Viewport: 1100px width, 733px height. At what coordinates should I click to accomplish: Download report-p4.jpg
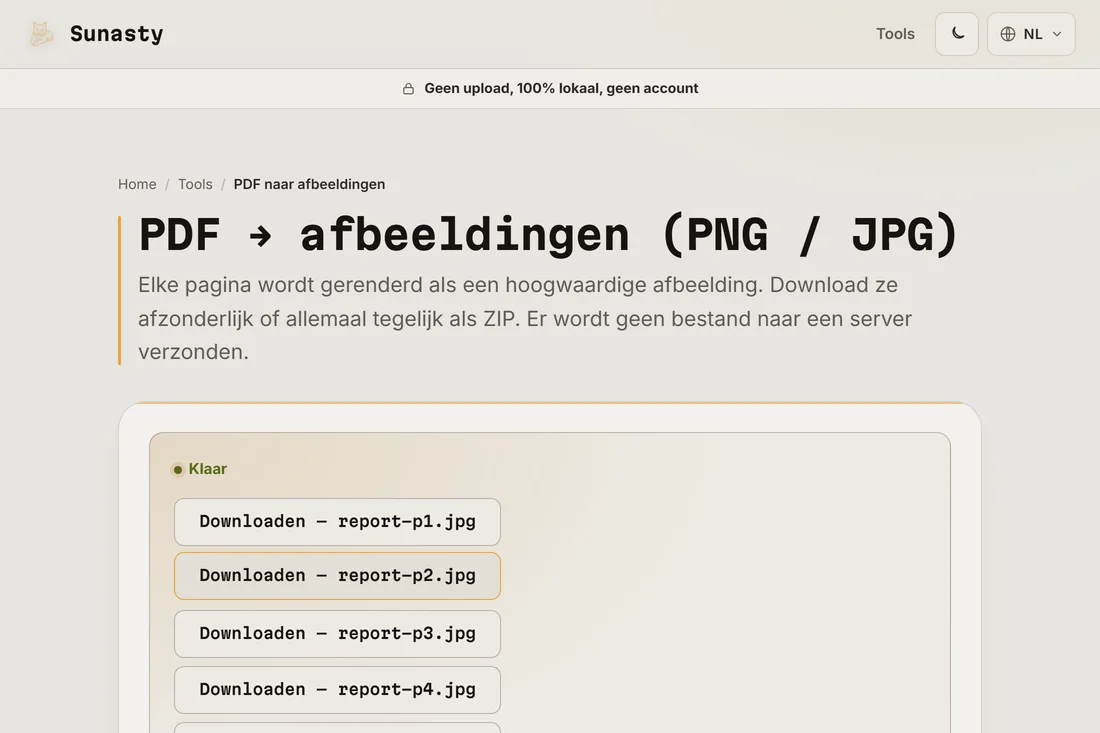(337, 690)
